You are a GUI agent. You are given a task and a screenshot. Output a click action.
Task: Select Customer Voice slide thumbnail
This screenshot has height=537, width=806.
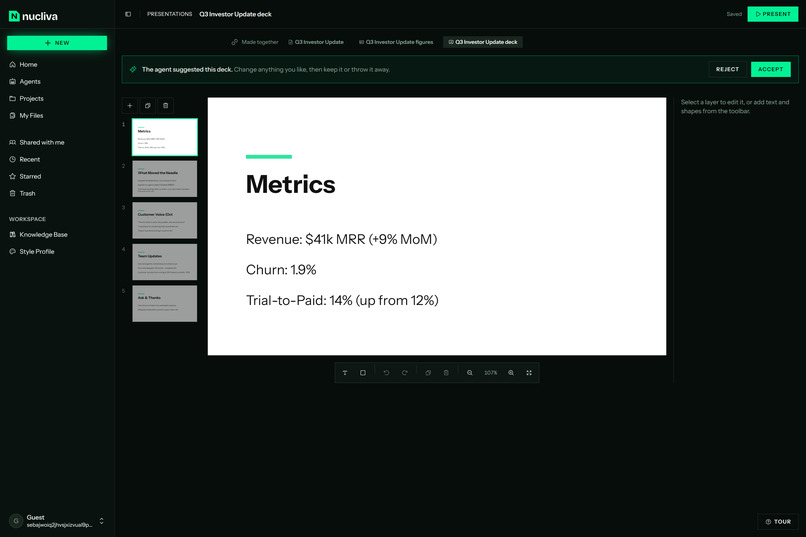coord(164,220)
